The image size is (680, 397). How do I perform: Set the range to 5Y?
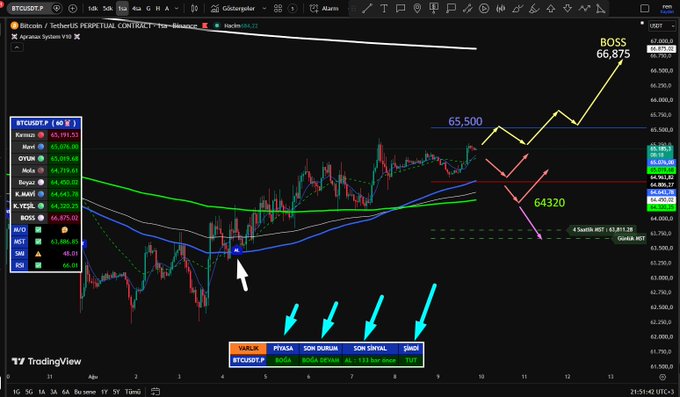[116, 392]
